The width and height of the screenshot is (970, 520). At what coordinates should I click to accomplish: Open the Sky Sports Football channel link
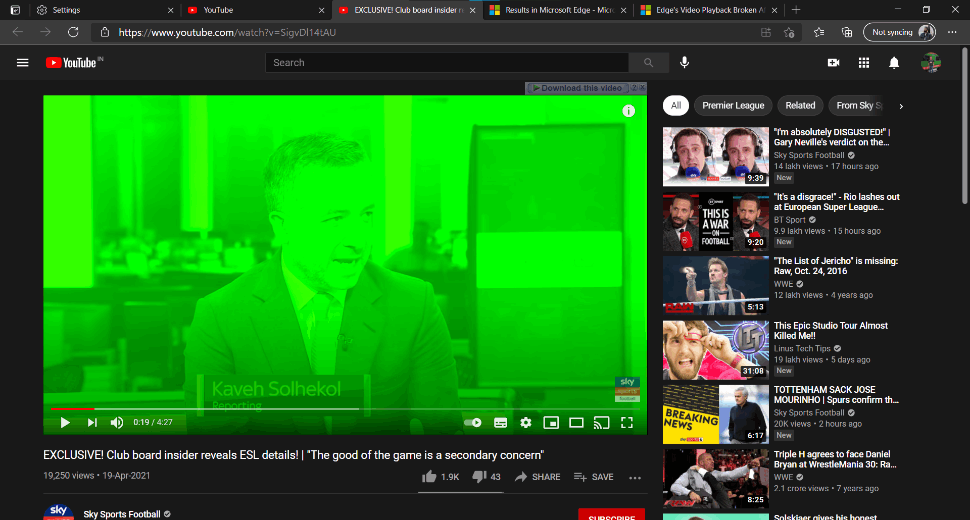coord(122,514)
